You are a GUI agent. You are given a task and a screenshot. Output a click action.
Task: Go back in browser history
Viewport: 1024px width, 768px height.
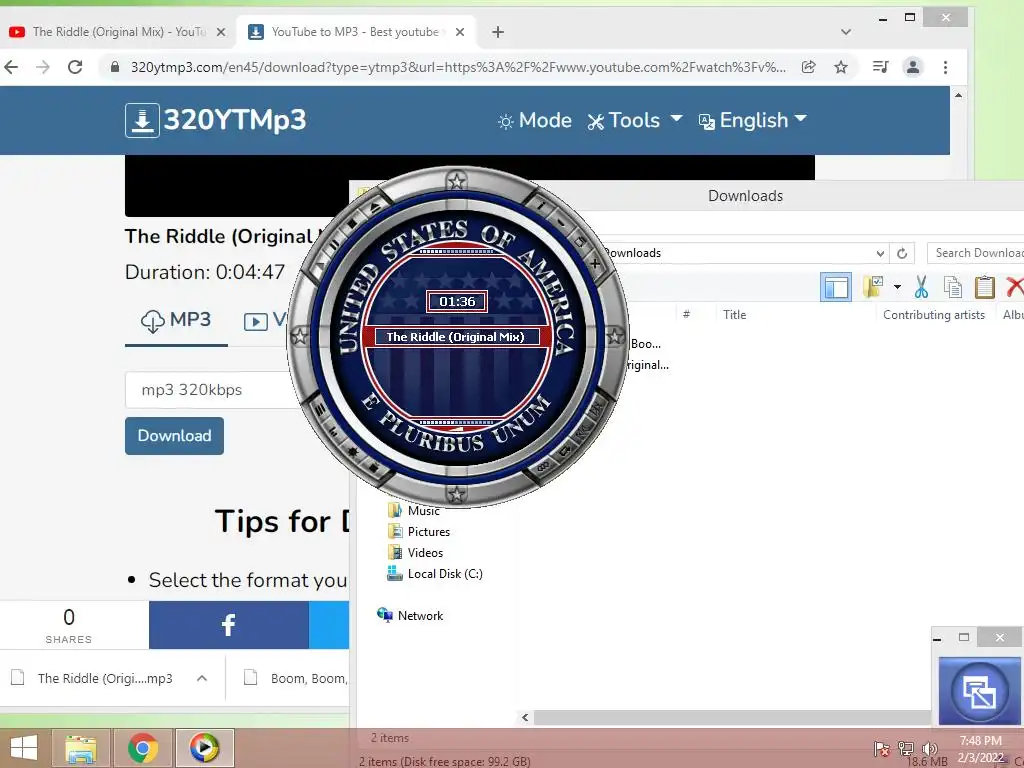pyautogui.click(x=11, y=67)
